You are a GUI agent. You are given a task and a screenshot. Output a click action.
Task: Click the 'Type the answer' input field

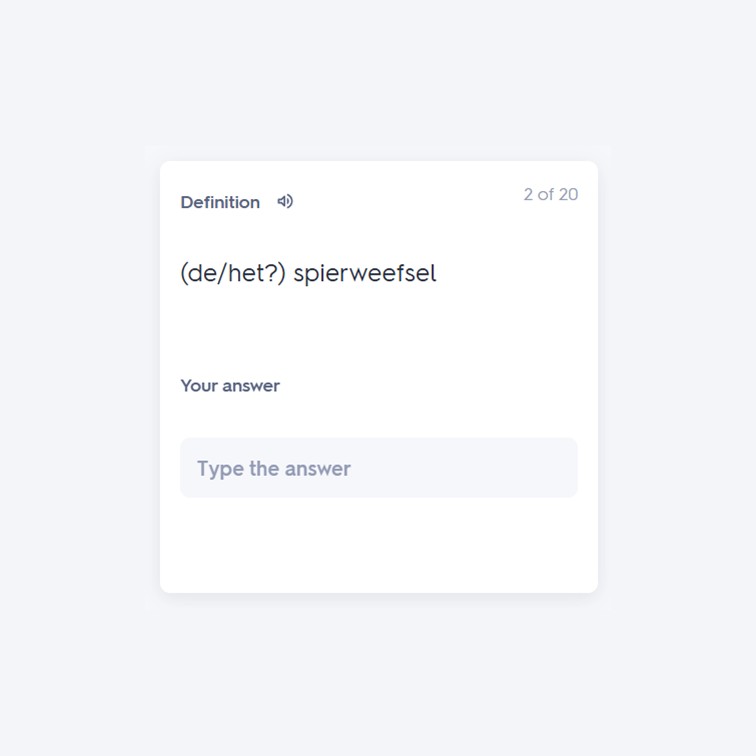(x=378, y=468)
